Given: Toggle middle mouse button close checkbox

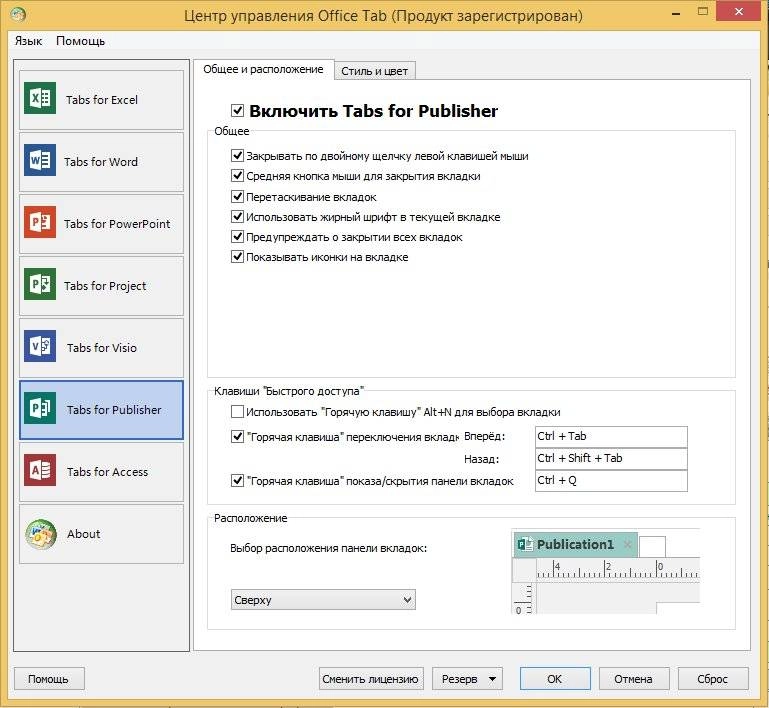Looking at the screenshot, I should click(x=237, y=176).
